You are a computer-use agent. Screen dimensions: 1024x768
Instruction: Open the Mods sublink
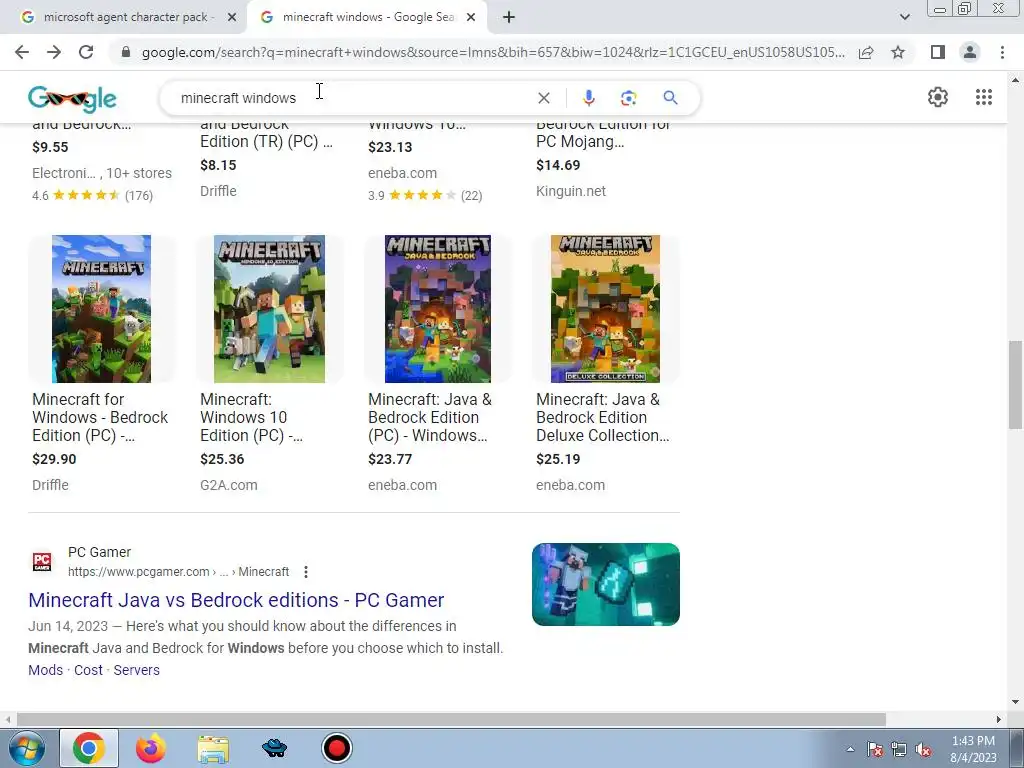click(x=46, y=670)
